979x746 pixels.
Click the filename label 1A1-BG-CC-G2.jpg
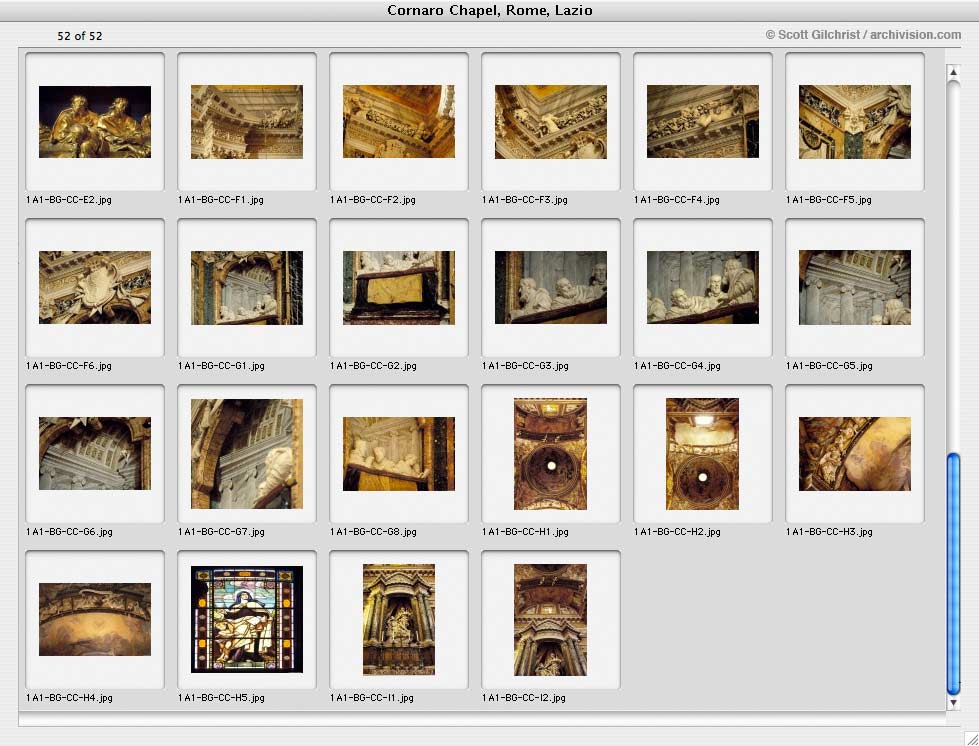click(373, 366)
